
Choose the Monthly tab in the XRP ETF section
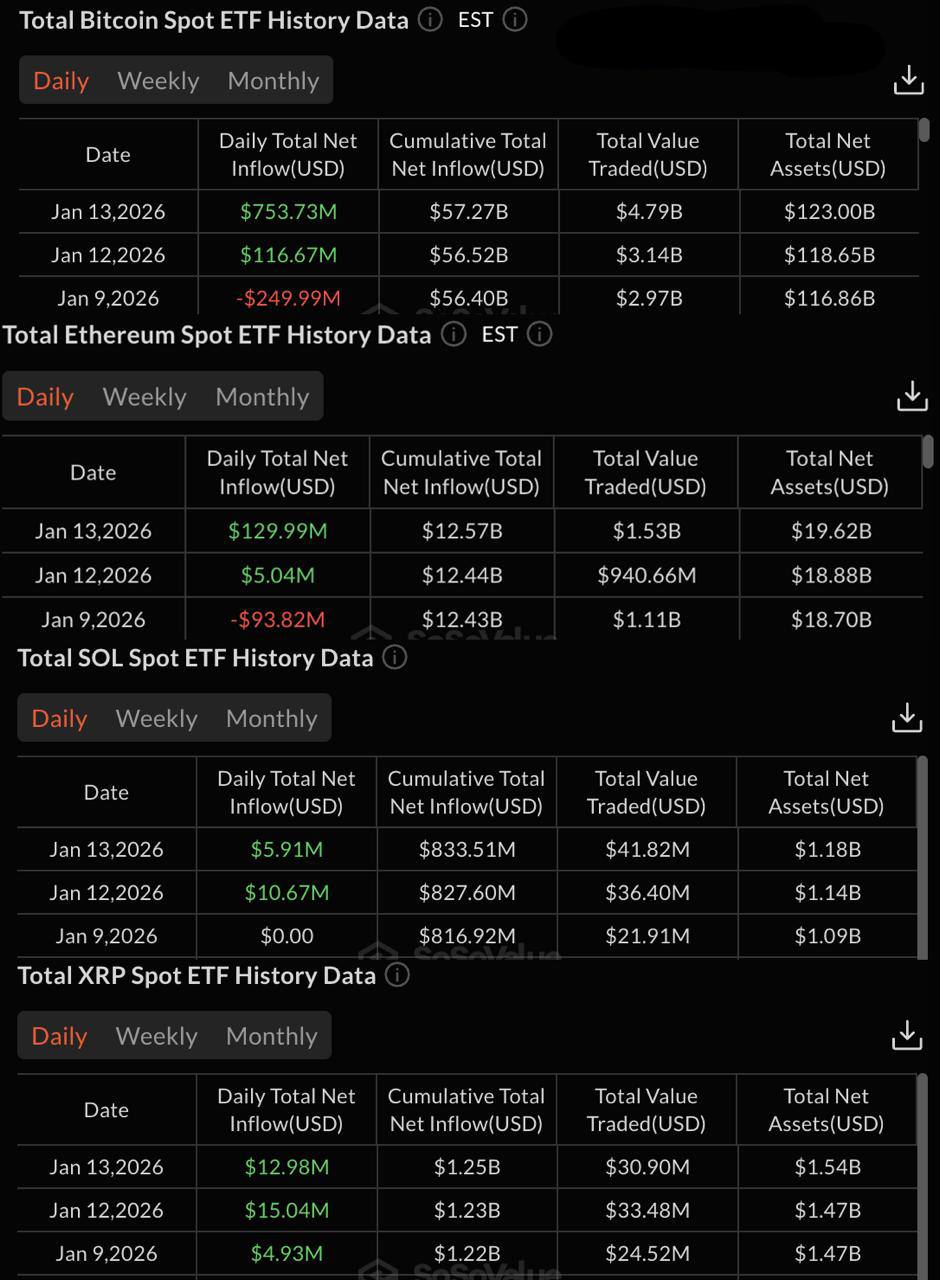pos(271,1036)
